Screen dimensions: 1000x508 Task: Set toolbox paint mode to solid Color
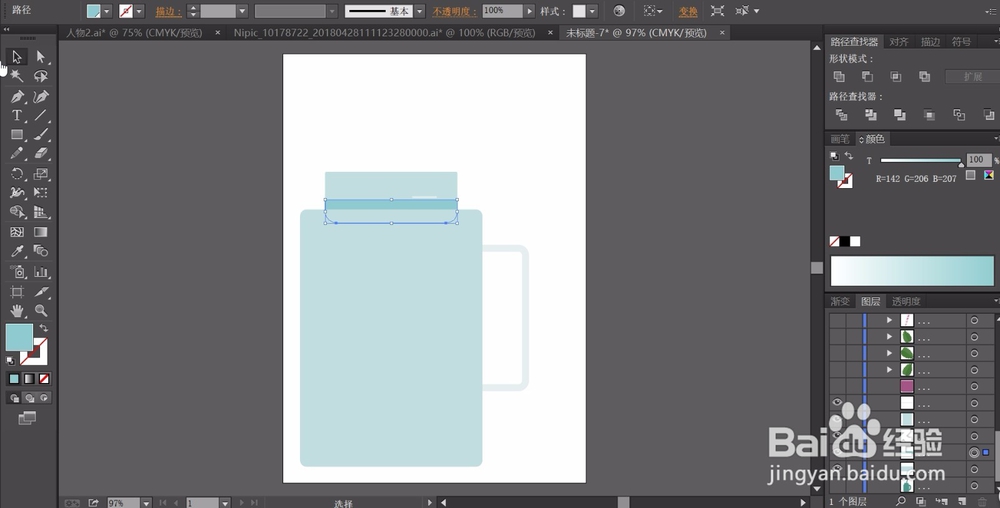14,379
